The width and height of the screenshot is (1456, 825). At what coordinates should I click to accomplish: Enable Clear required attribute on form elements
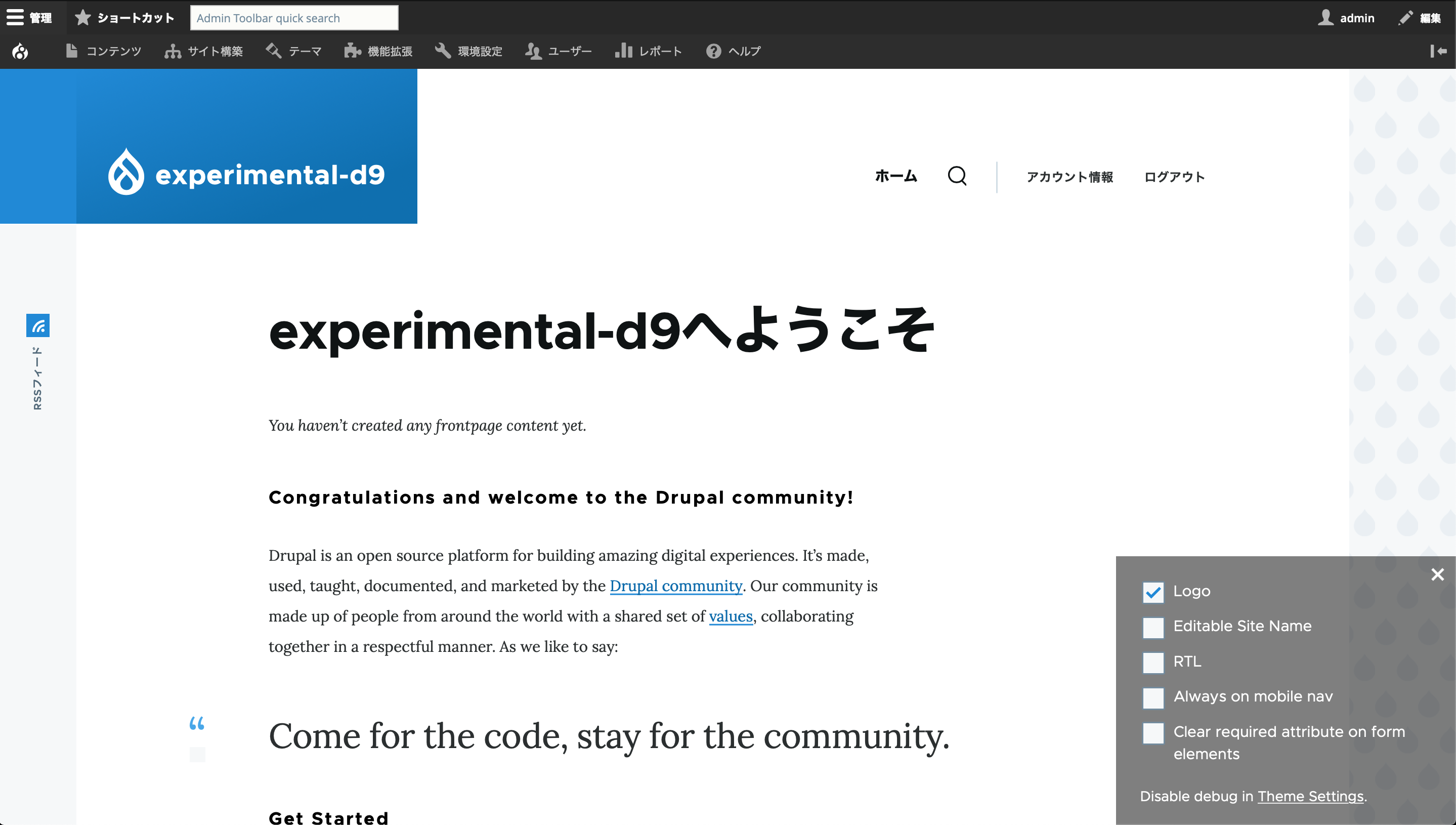point(1153,733)
